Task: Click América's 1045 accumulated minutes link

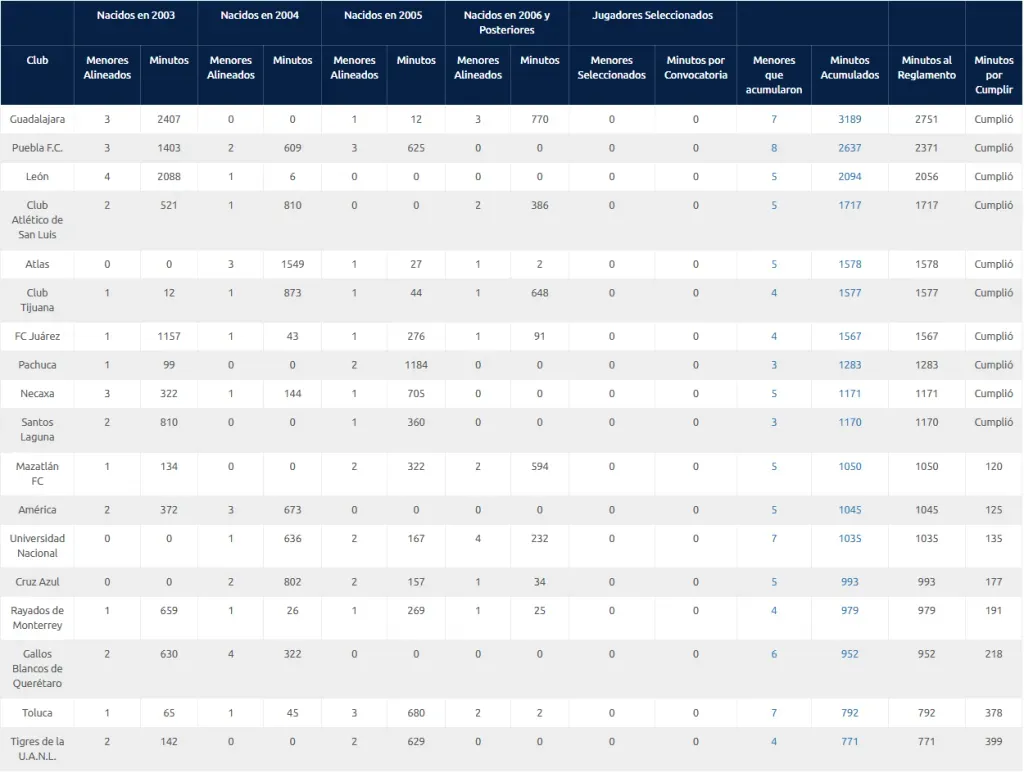Action: [x=849, y=510]
